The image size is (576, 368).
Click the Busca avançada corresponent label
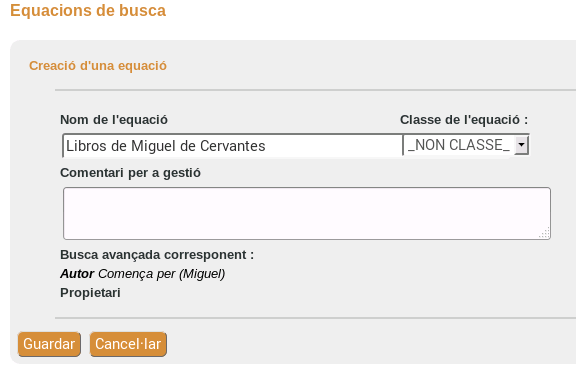click(157, 255)
